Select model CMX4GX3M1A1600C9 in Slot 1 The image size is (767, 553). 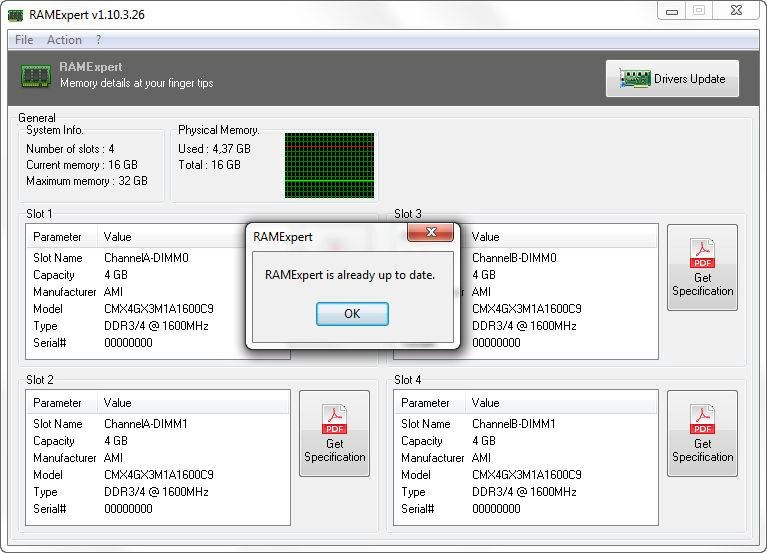pos(159,309)
